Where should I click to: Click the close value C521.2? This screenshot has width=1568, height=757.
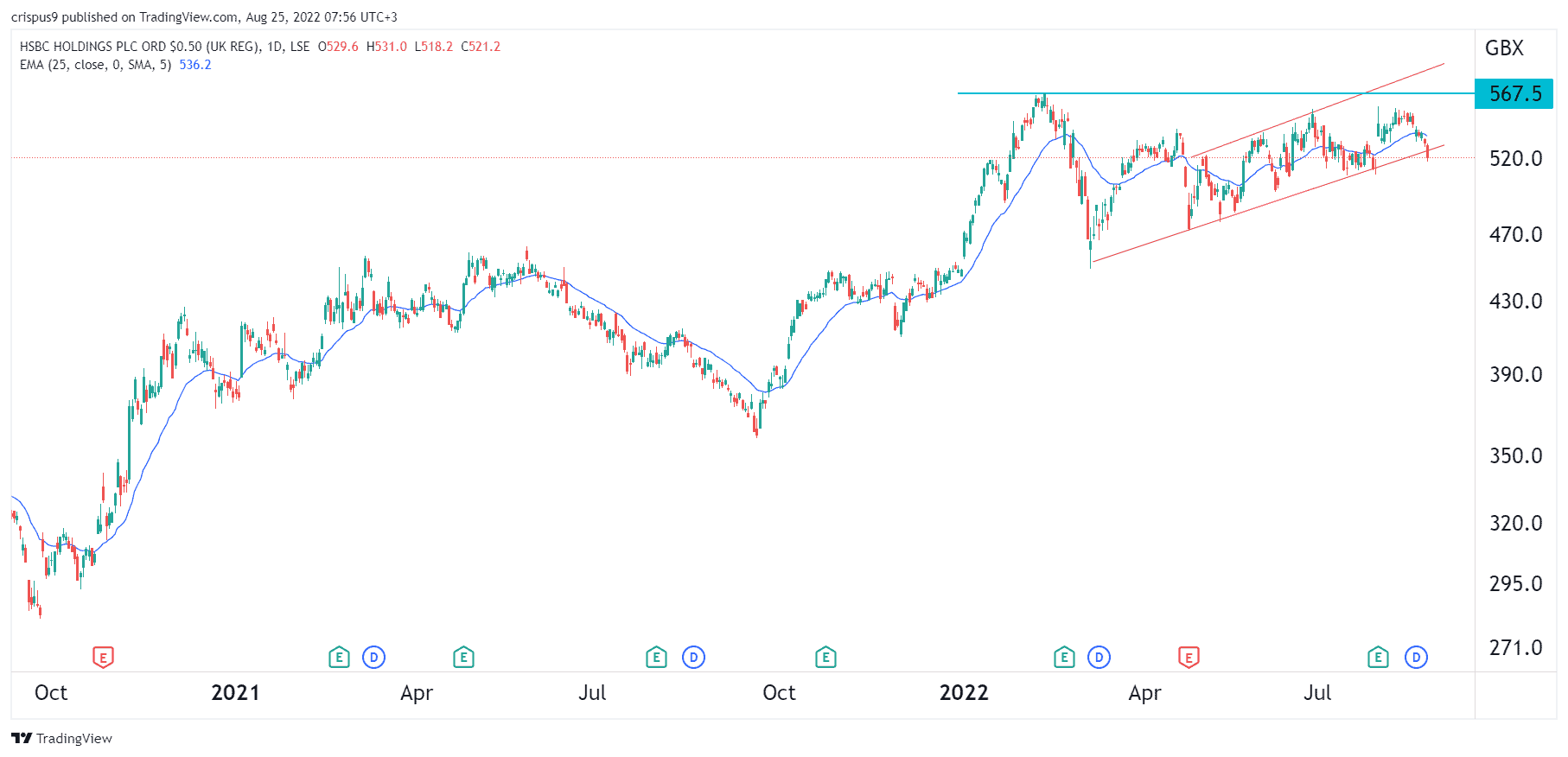click(481, 47)
